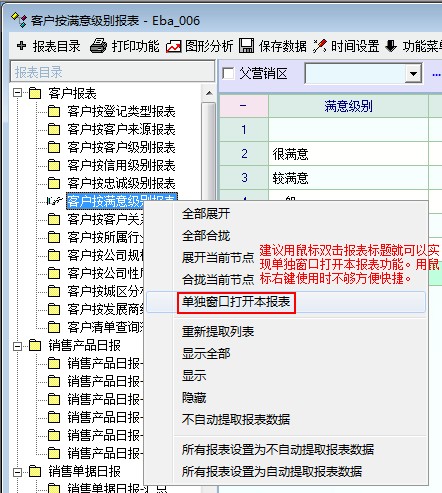Click the tree scrollbar up arrow
Image resolution: width=442 pixels, height=493 pixels.
point(209,93)
